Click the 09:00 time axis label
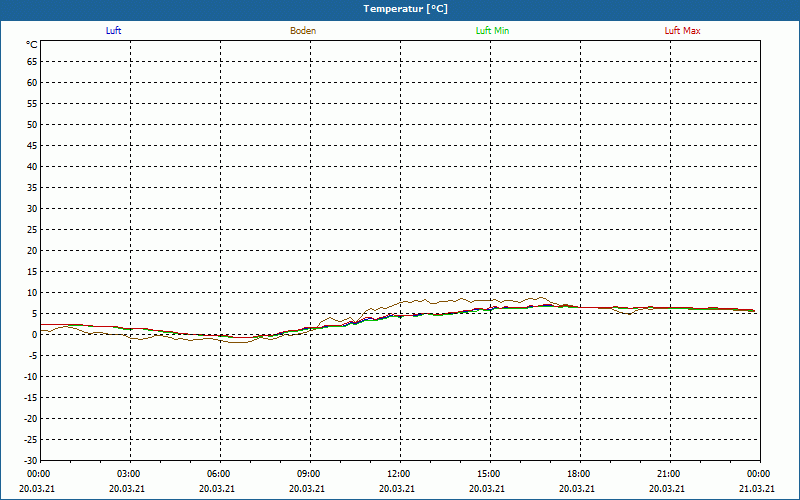Image resolution: width=800 pixels, height=500 pixels. (308, 474)
